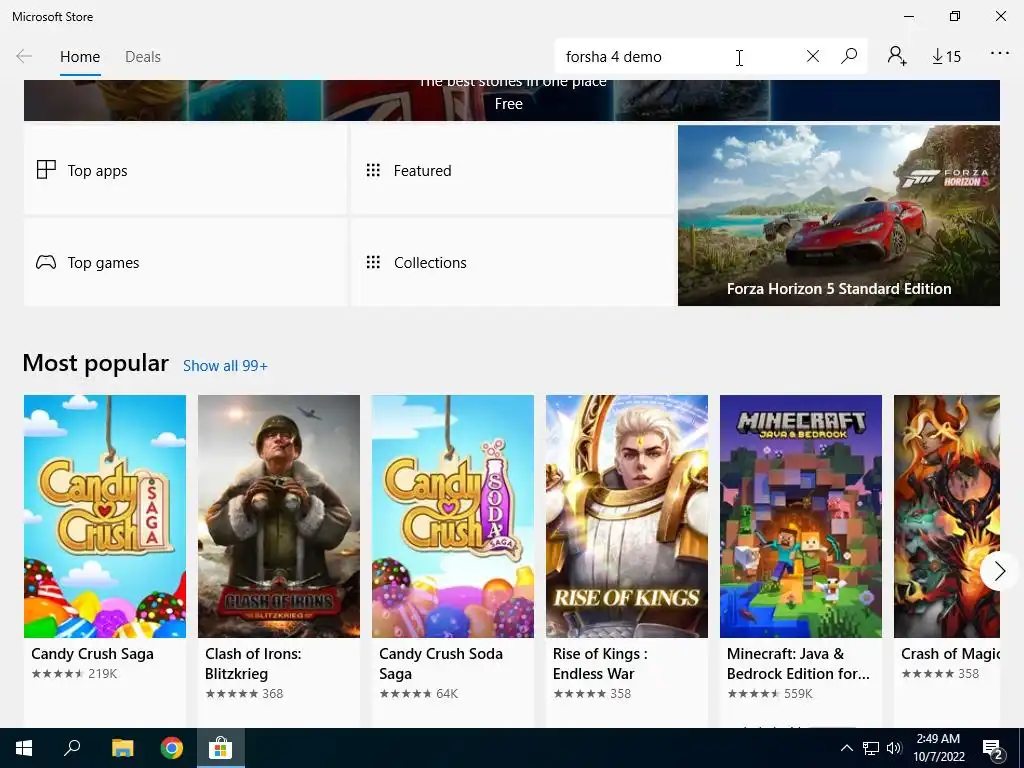Open the notification center icon
The image size is (1024, 768).
(994, 749)
